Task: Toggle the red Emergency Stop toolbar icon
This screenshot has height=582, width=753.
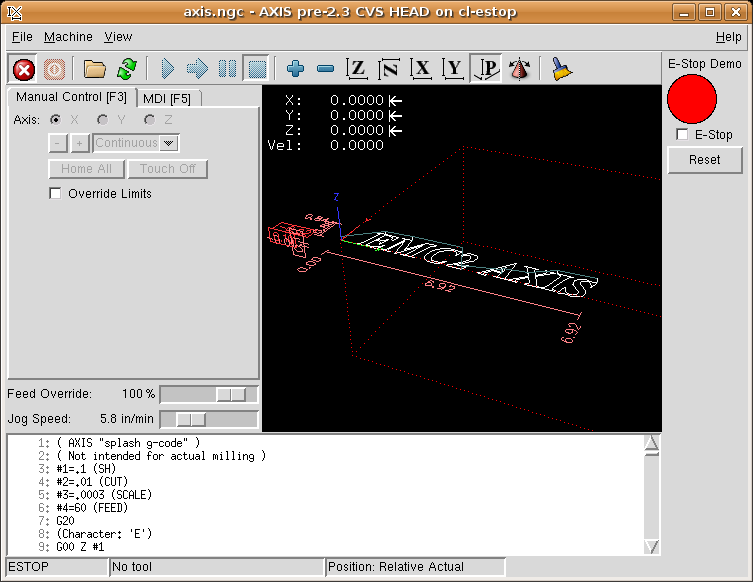Action: click(24, 69)
